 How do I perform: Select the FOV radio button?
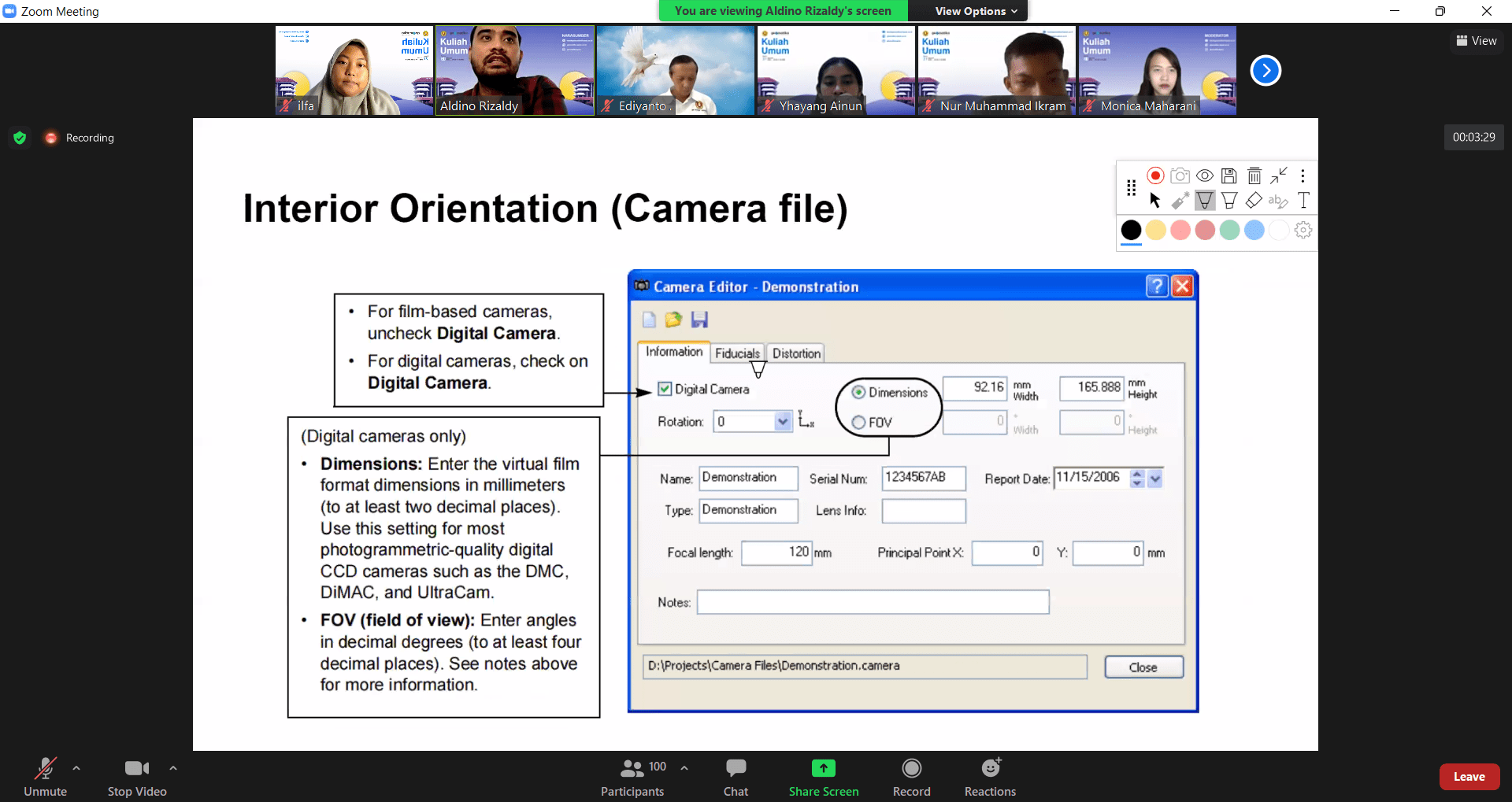pyautogui.click(x=858, y=422)
